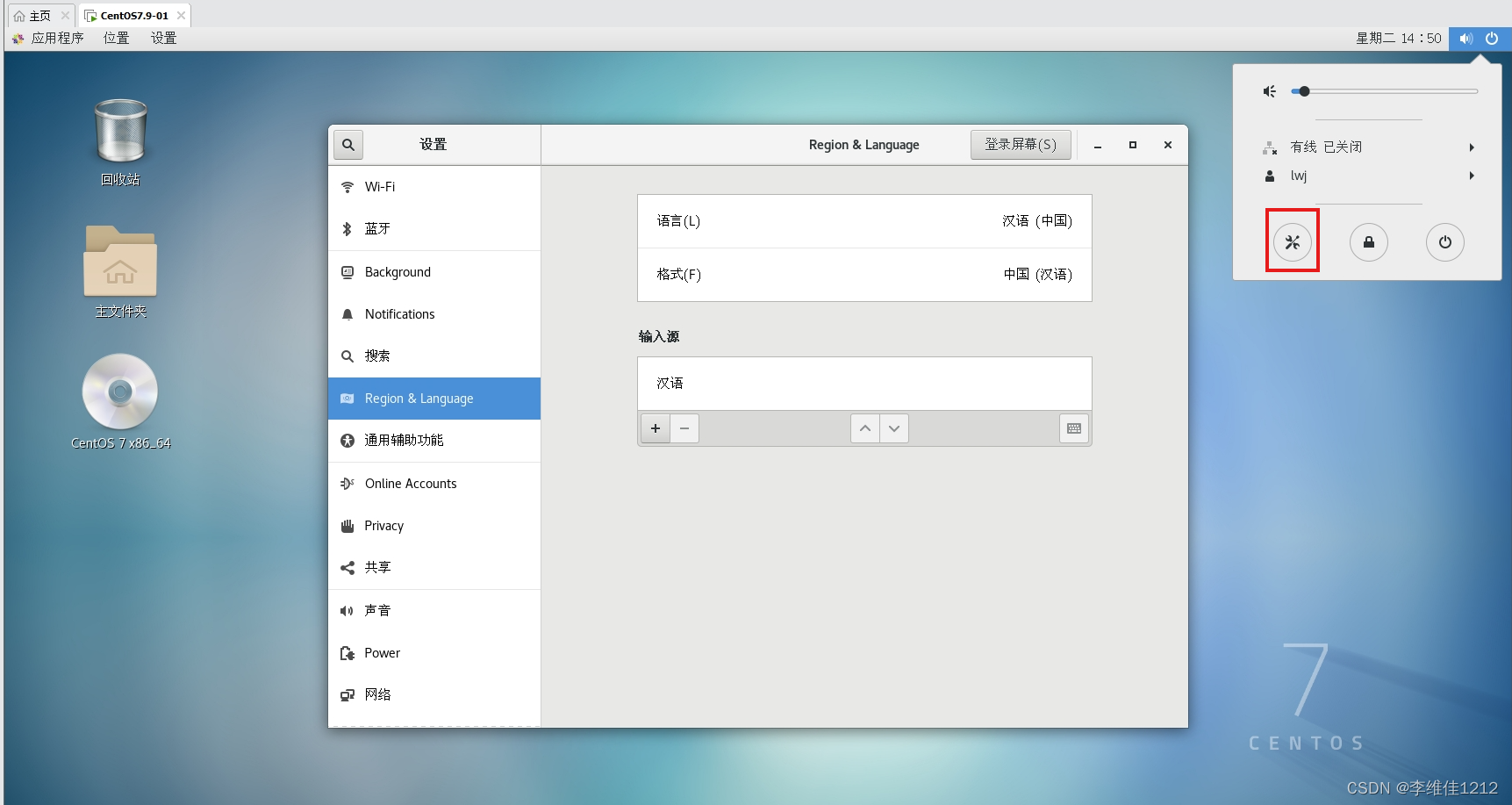The width and height of the screenshot is (1512, 805).
Task: Move 汉语 input source up
Action: click(x=864, y=428)
